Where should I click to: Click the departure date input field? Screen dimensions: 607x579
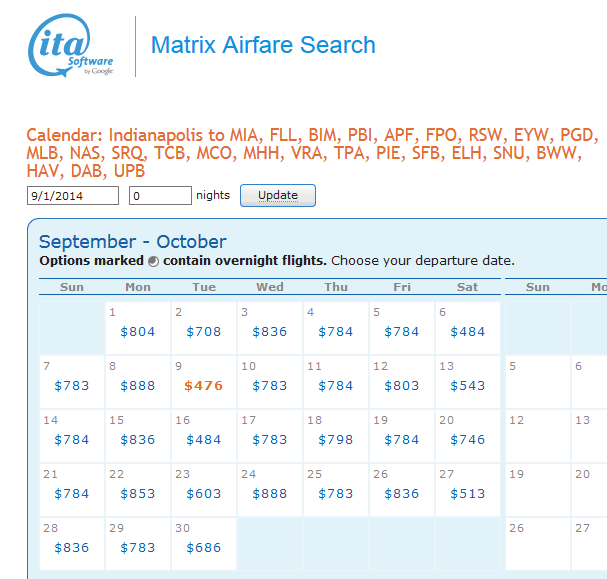pyautogui.click(x=72, y=195)
